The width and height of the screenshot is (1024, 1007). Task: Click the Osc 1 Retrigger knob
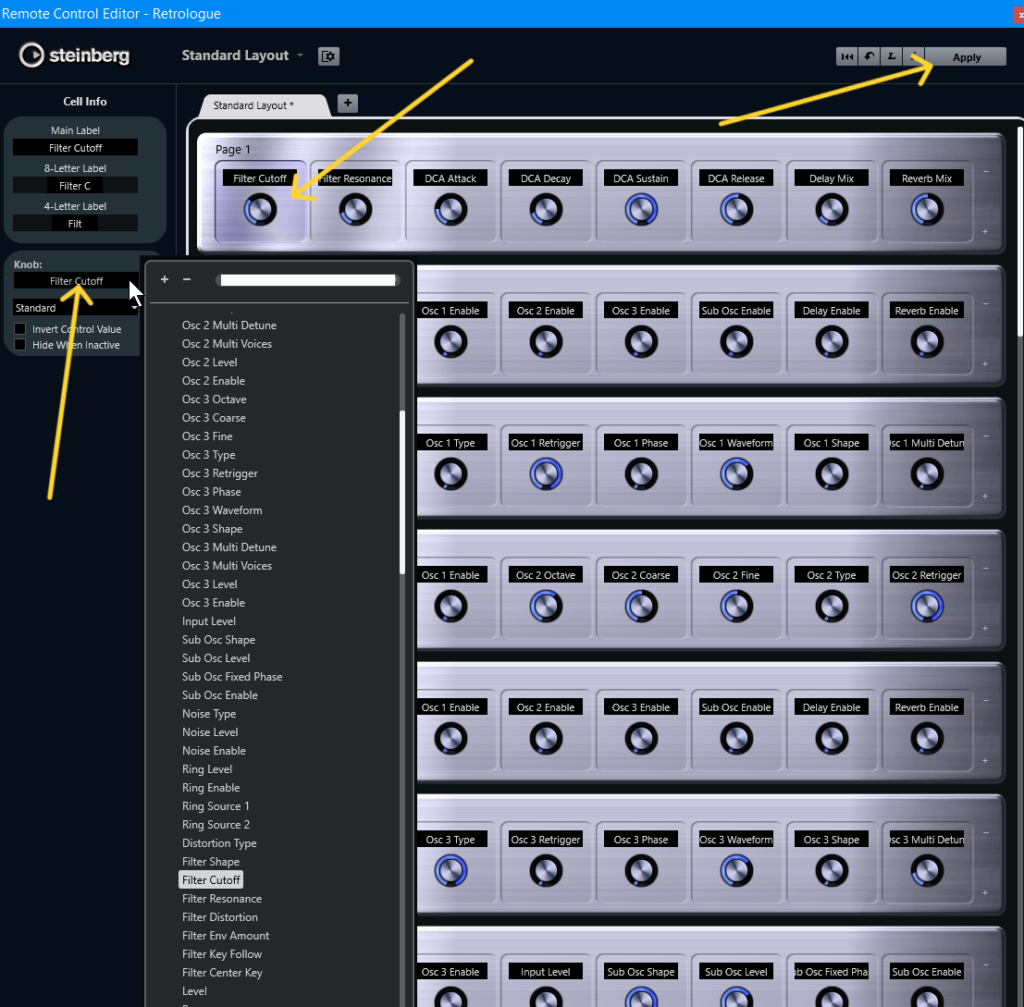pyautogui.click(x=546, y=475)
